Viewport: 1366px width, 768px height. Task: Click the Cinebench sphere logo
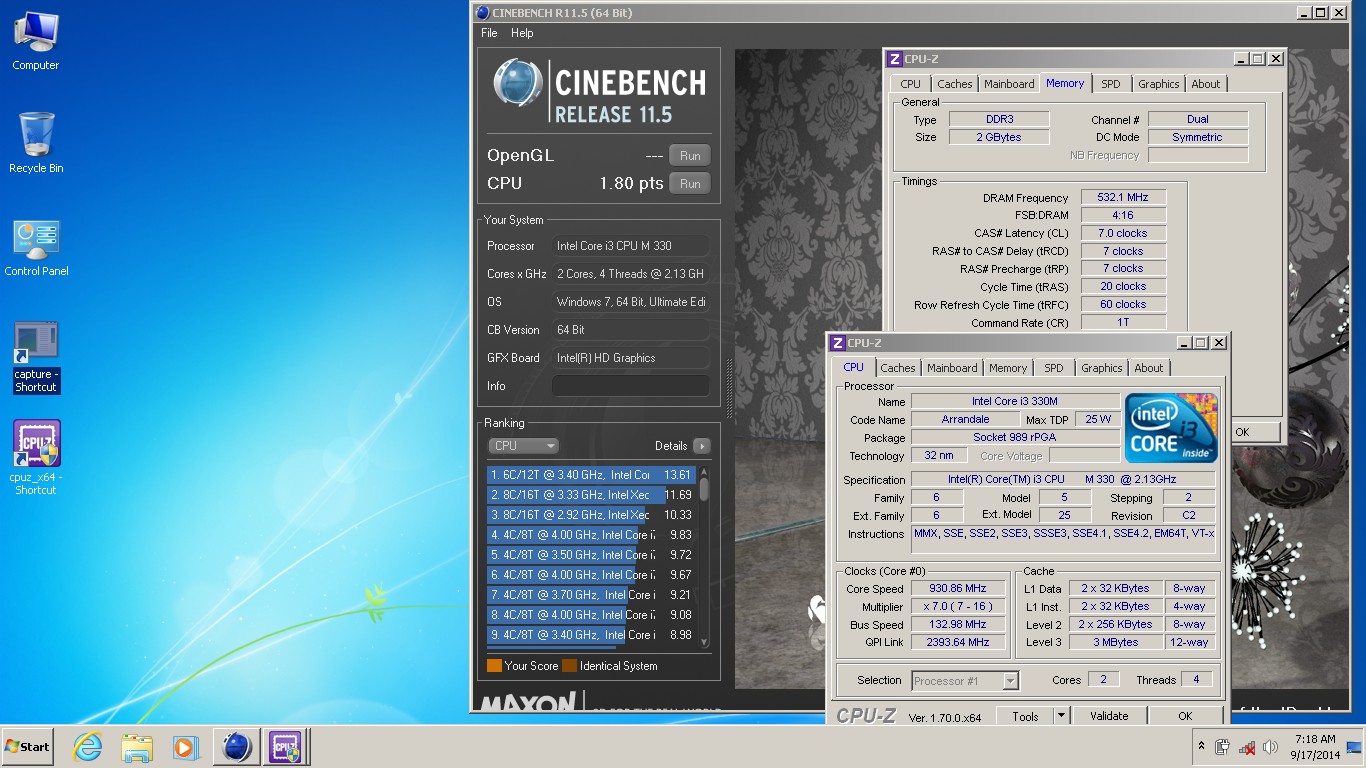[518, 83]
